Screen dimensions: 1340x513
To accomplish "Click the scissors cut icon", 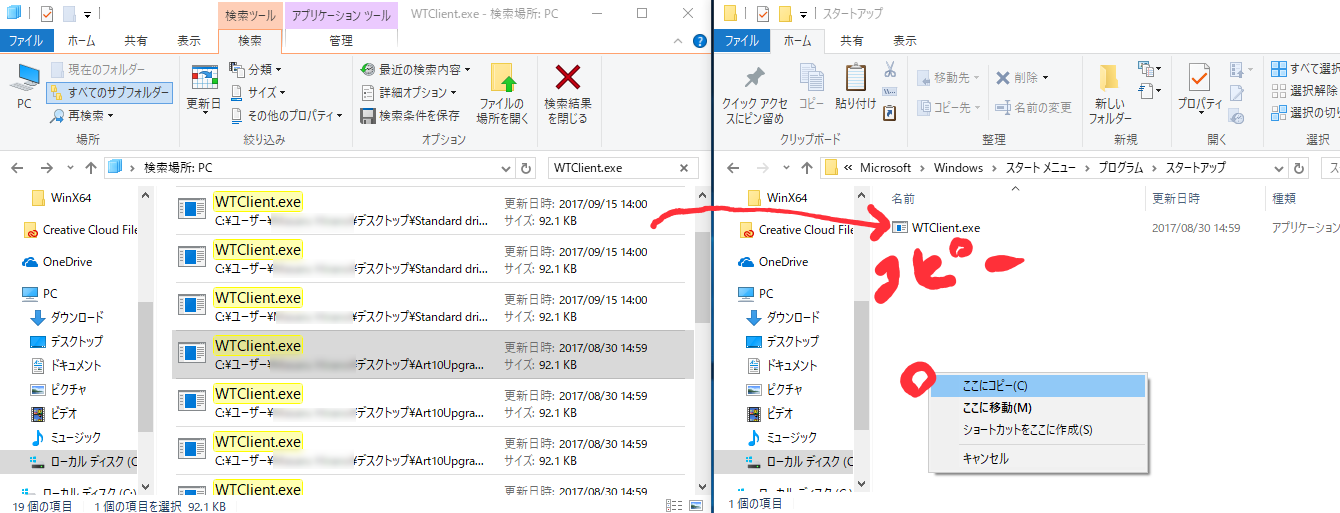I will coord(889,69).
